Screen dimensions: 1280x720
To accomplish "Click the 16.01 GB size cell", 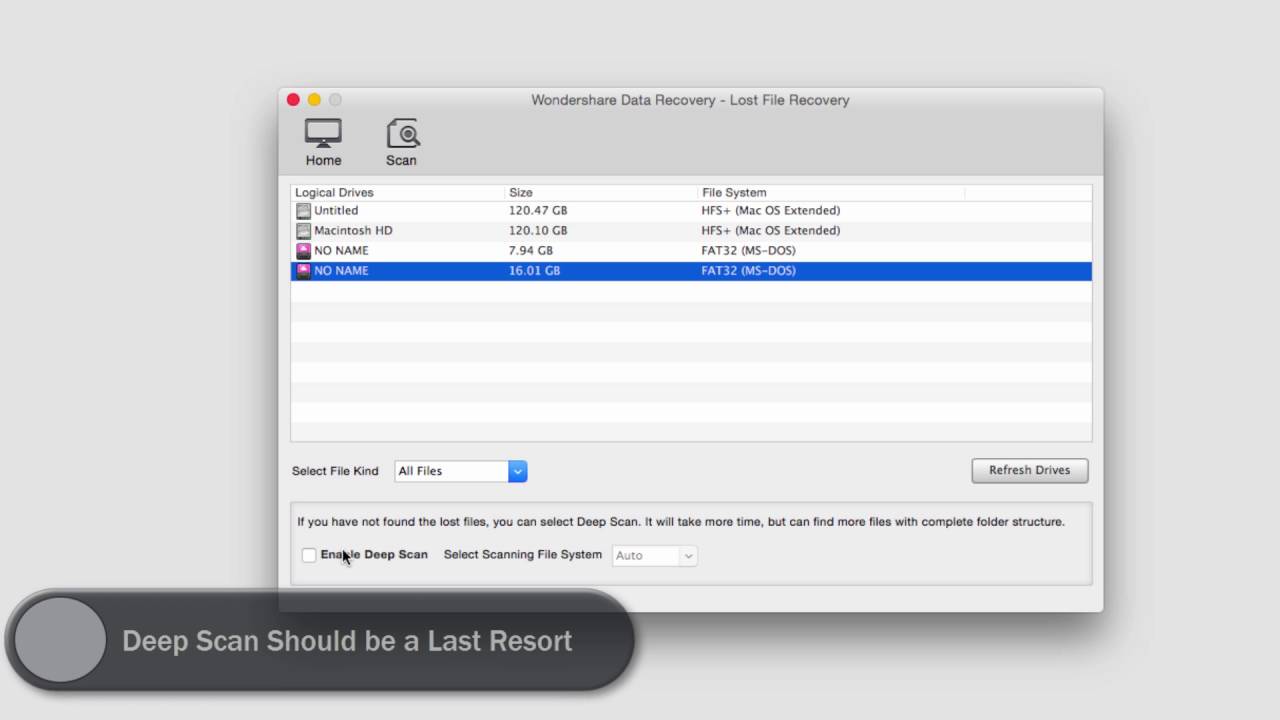I will click(534, 271).
